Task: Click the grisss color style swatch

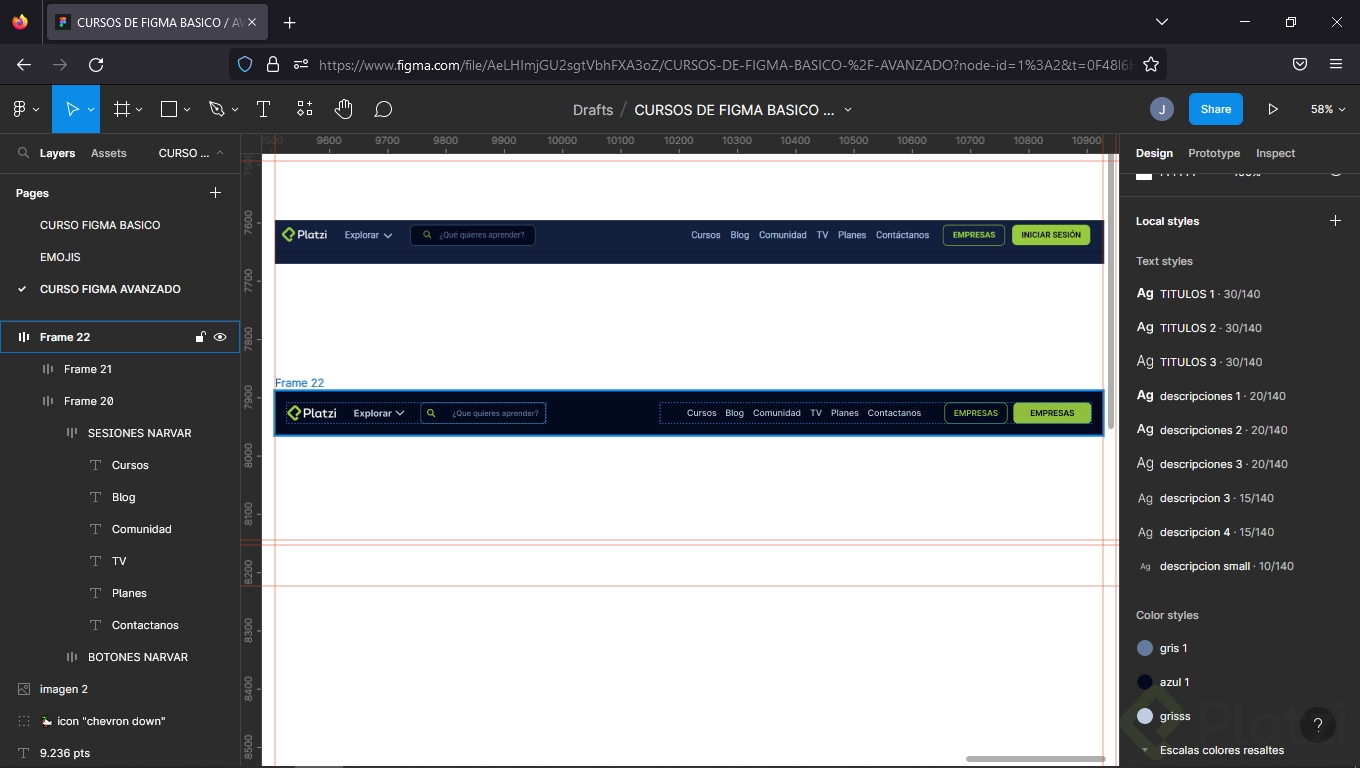Action: point(1145,716)
